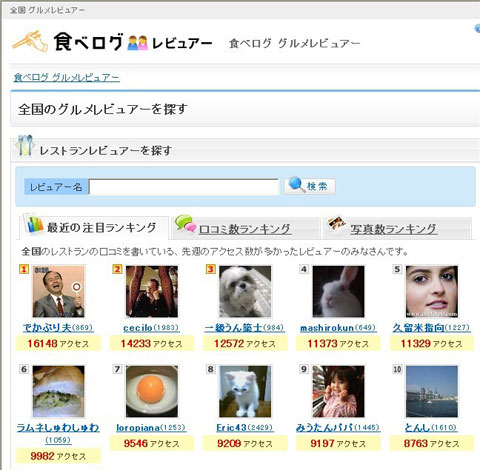Click the speech bubbles review-count icon
This screenshot has height=470, width=480.
(185, 223)
